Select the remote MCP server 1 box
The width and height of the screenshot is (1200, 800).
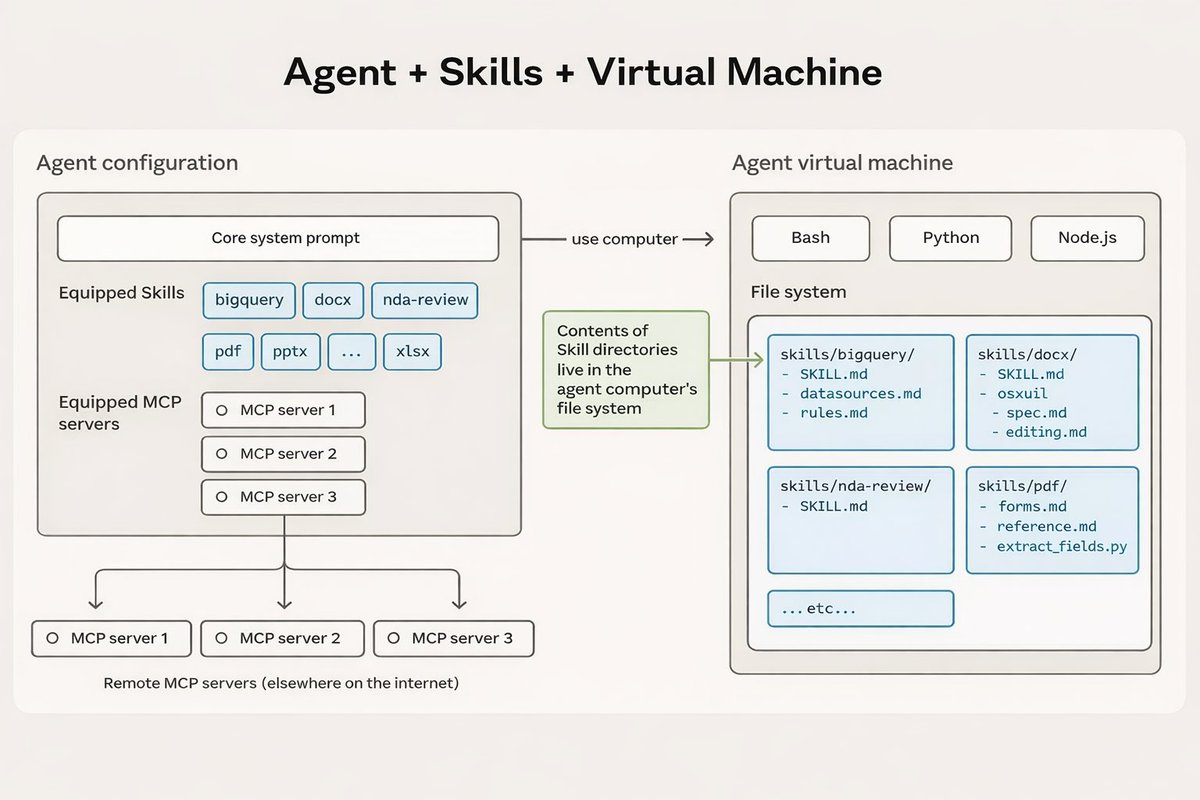pos(111,638)
